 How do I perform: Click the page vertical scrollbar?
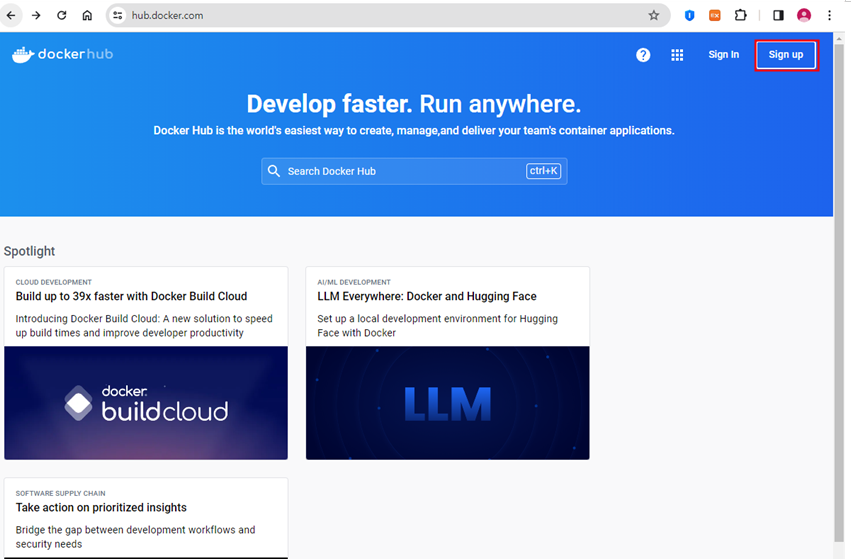click(x=839, y=293)
